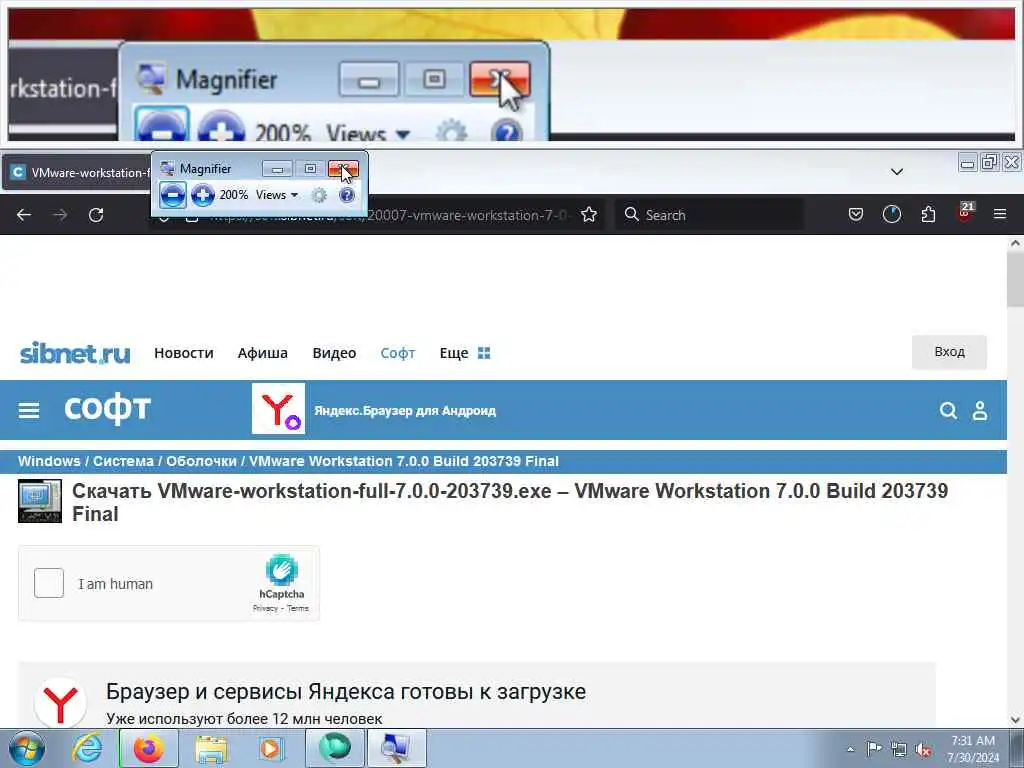Viewport: 1024px width, 768px height.
Task: Open the Firefox extensions puzzle icon
Action: [928, 214]
